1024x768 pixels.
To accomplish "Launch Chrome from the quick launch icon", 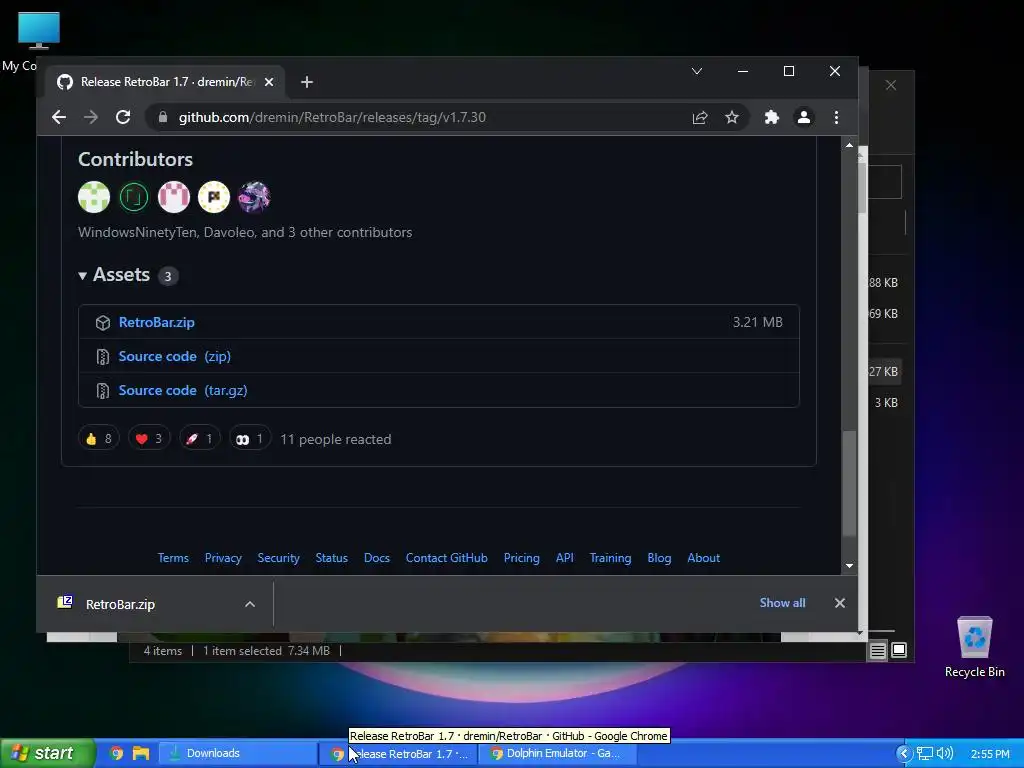I will pos(116,753).
